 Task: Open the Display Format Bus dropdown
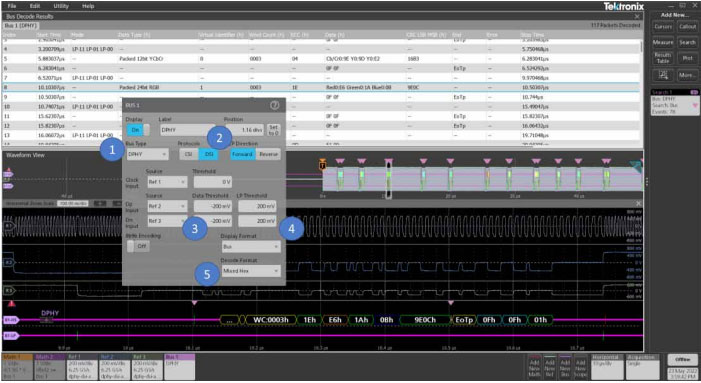tap(251, 247)
